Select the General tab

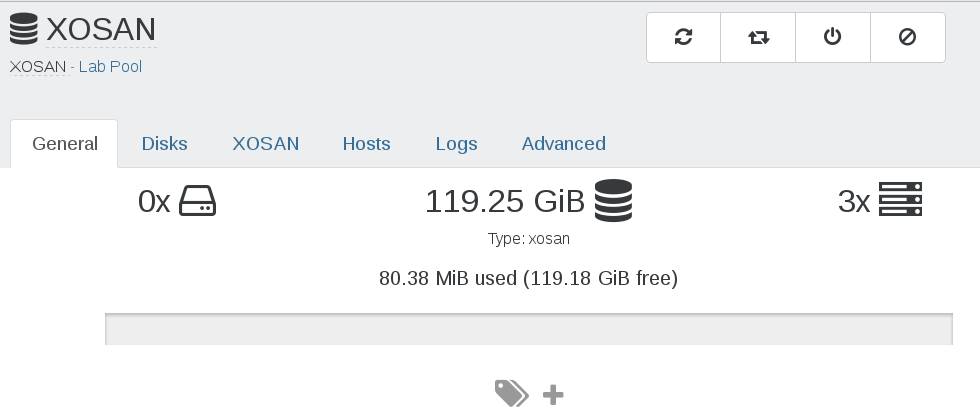(64, 144)
